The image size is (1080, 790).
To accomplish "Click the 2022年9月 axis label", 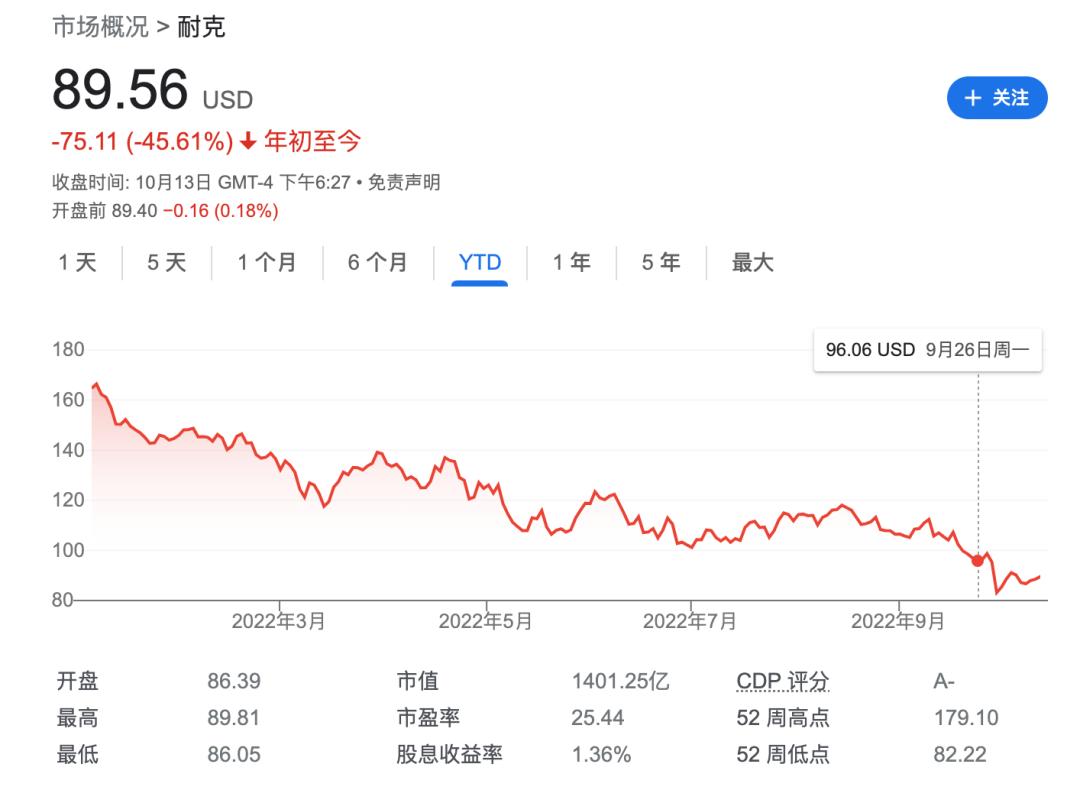I will [897, 621].
